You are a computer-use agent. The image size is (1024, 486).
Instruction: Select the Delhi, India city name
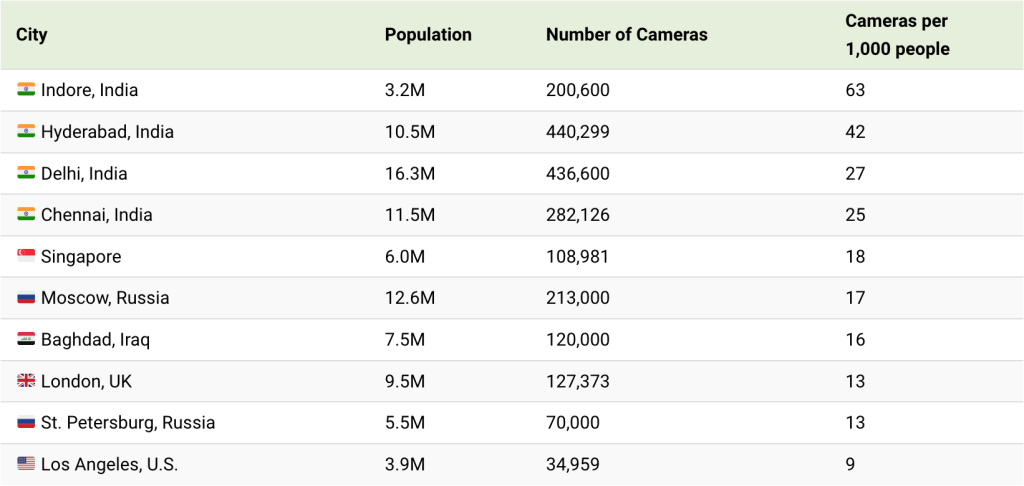84,174
